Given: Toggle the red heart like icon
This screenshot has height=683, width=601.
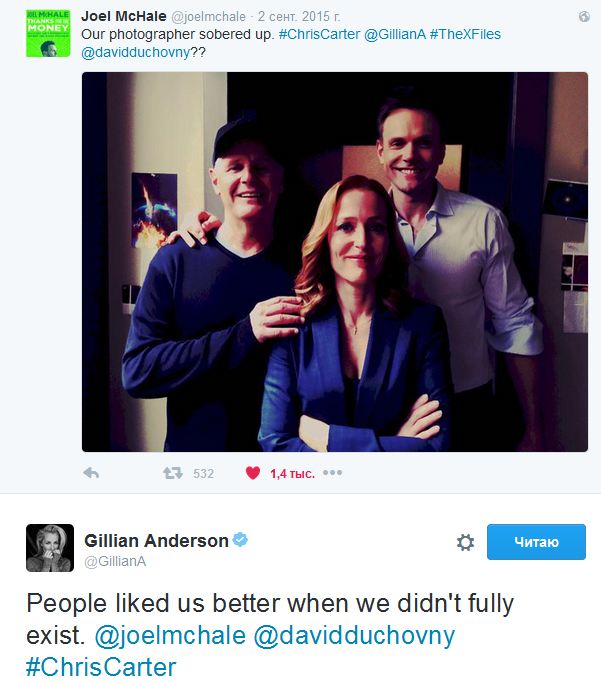Looking at the screenshot, I should pos(253,473).
